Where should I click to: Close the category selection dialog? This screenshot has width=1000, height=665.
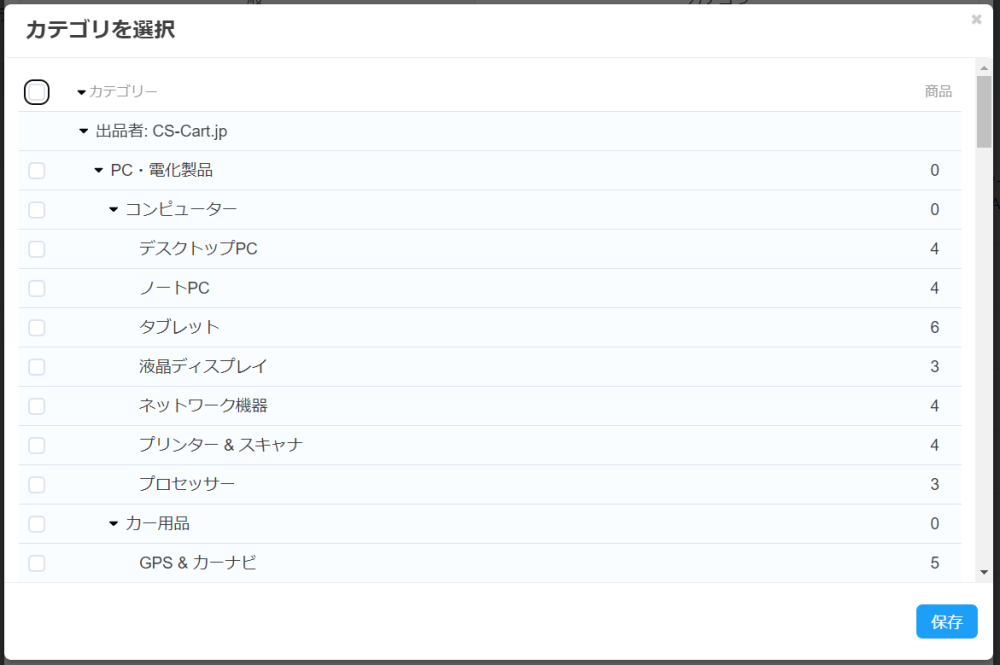click(976, 19)
